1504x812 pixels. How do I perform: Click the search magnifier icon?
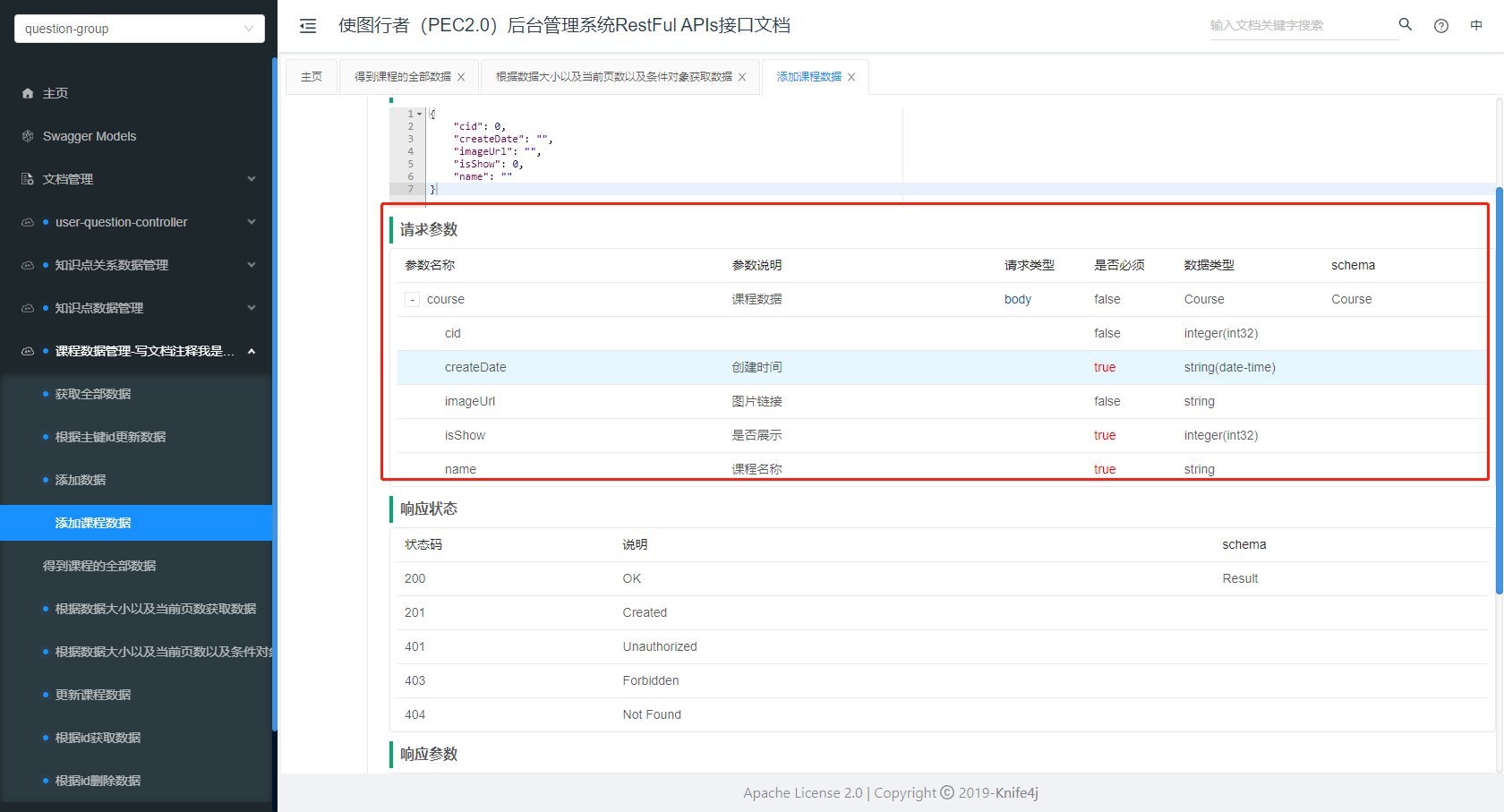[x=1406, y=25]
